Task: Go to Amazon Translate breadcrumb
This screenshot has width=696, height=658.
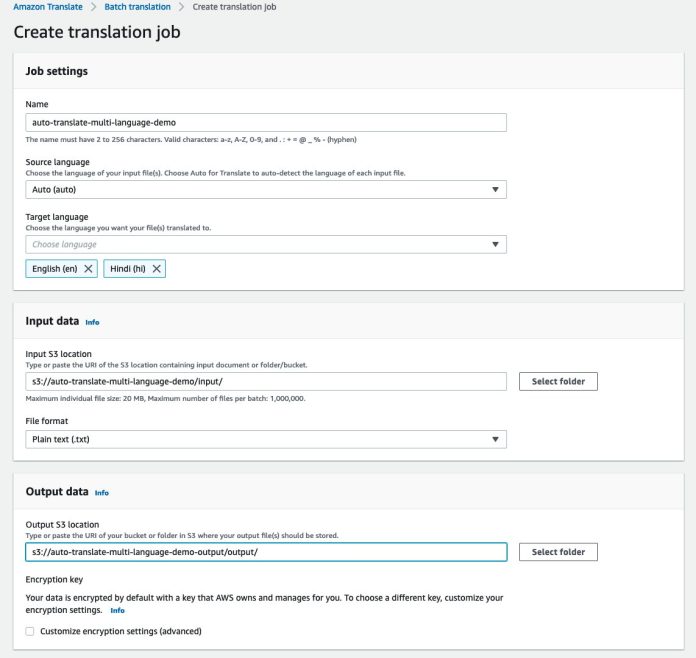Action: (48, 7)
